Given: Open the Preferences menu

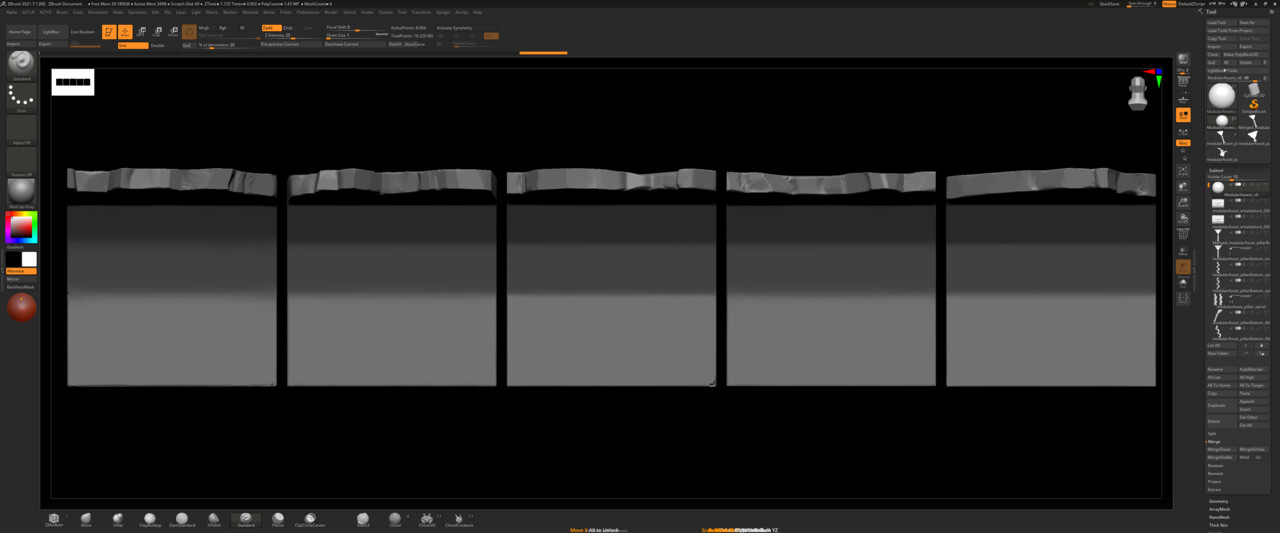Looking at the screenshot, I should 308,12.
